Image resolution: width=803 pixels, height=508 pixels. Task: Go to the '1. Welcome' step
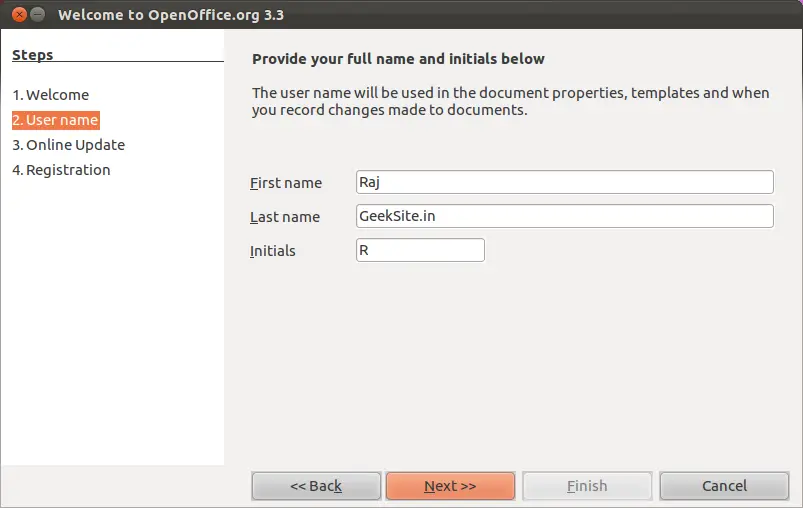pos(51,95)
